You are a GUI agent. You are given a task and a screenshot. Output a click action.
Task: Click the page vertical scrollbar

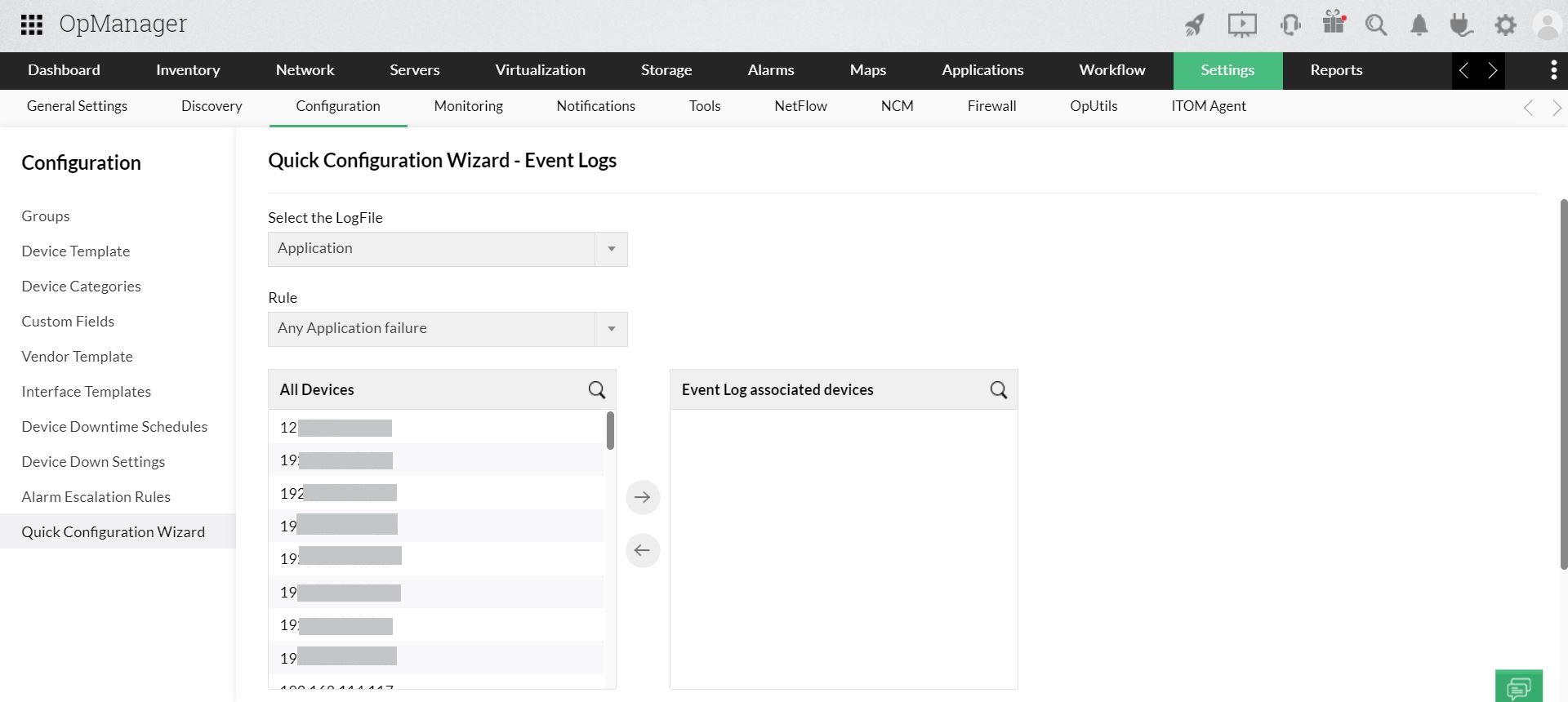pyautogui.click(x=1563, y=384)
